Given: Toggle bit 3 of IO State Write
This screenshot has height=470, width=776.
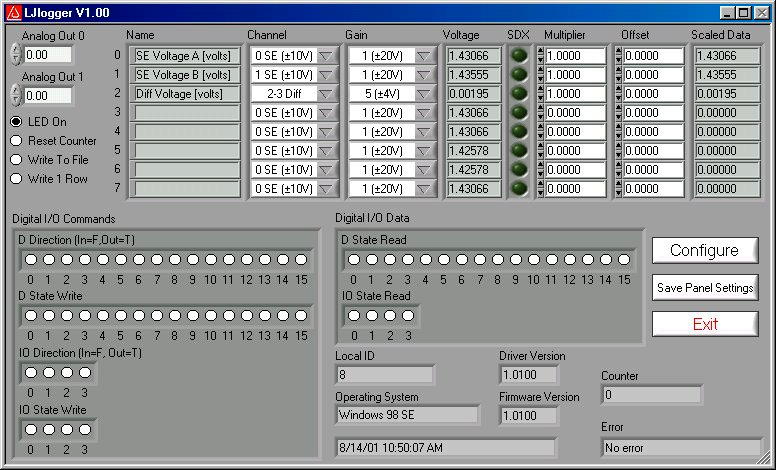Looking at the screenshot, I should (84, 429).
